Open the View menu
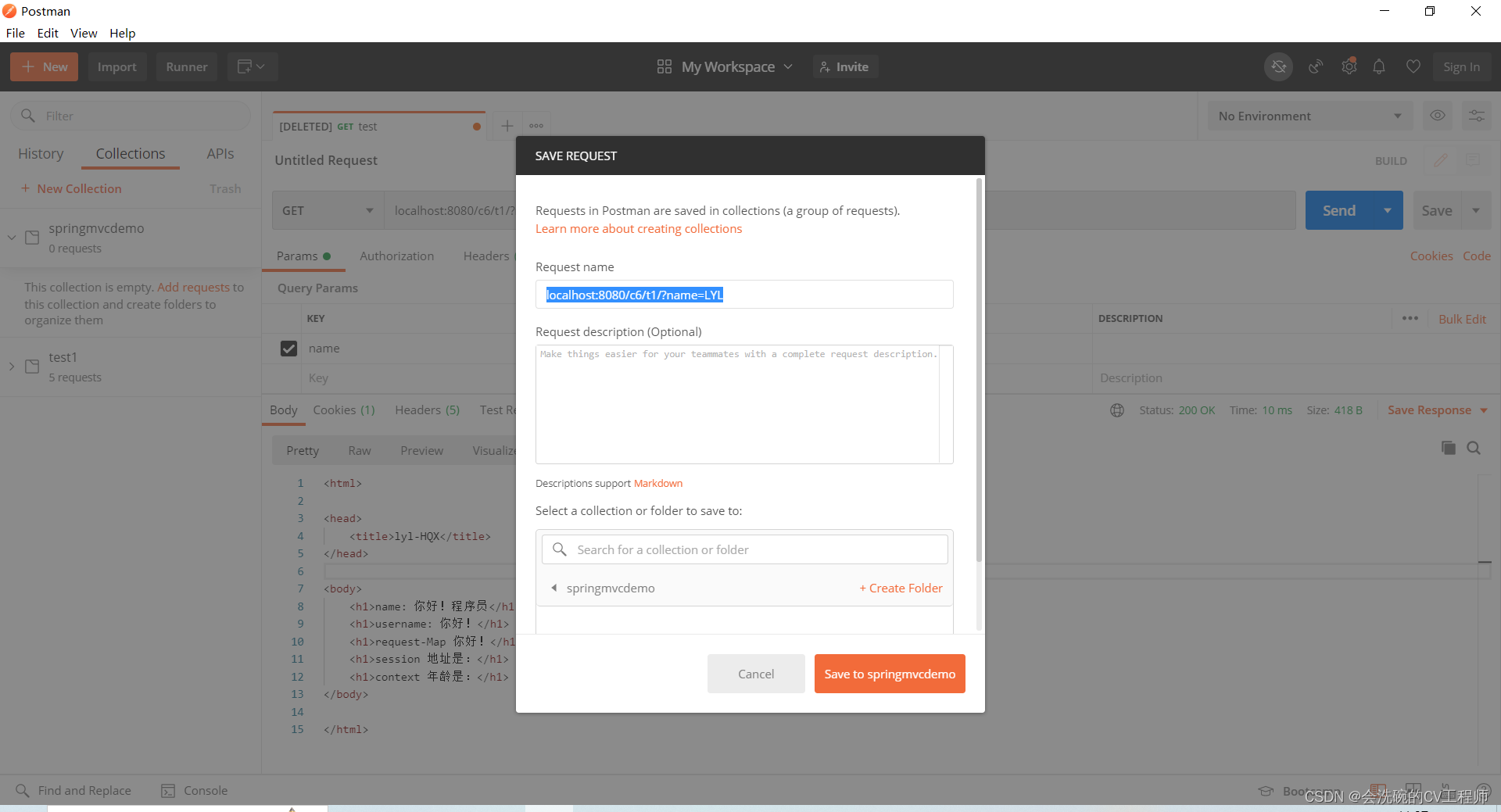The image size is (1501, 812). (x=84, y=33)
